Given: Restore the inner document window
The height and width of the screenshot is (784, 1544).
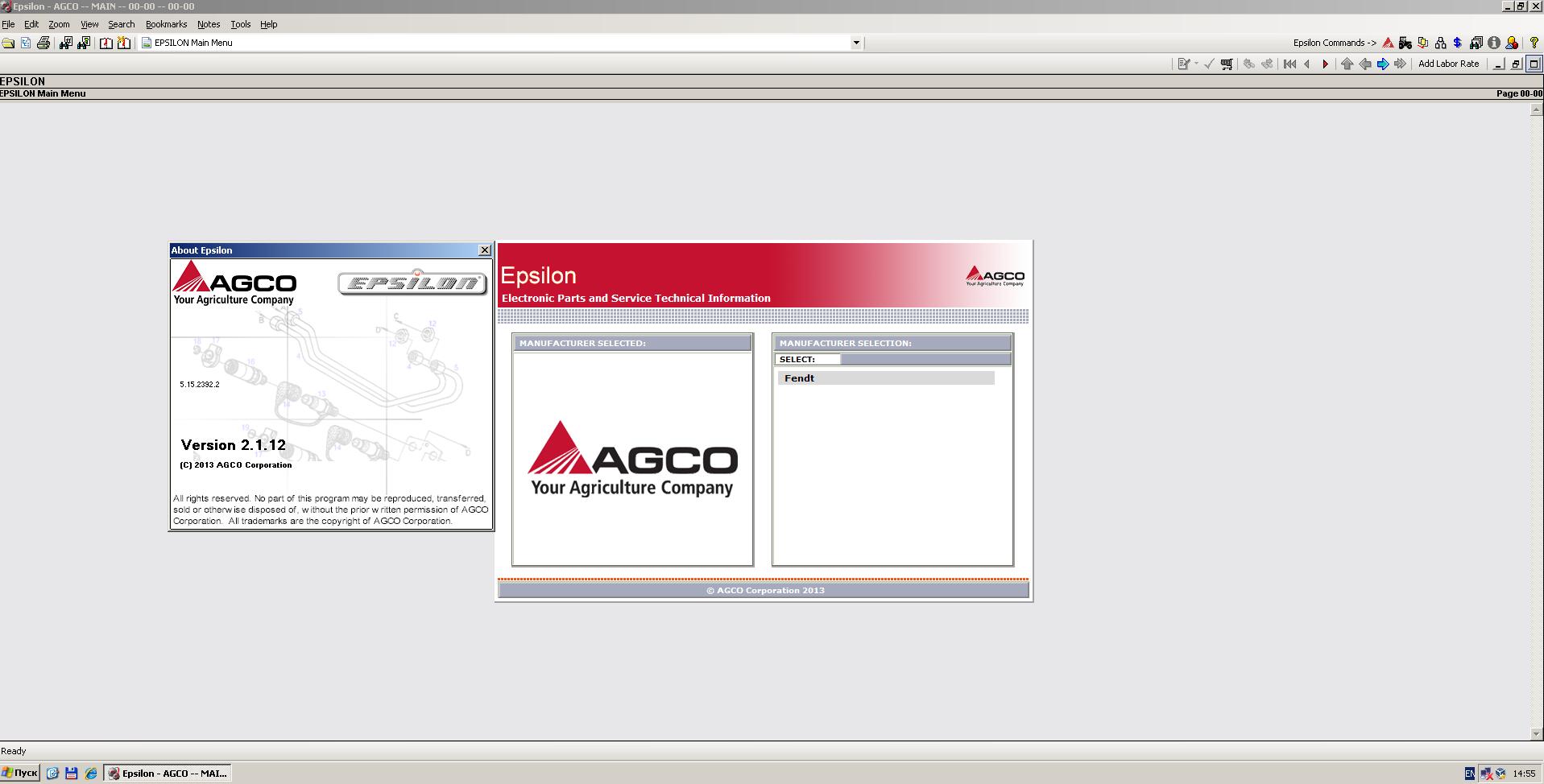Looking at the screenshot, I should coord(1516,64).
